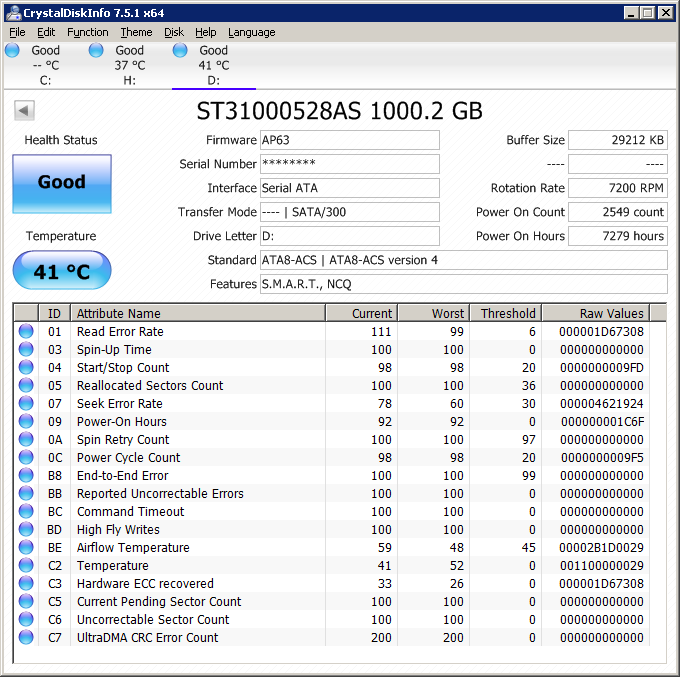Click the masked Serial Number field
Screen dimensions: 680x677
coord(350,164)
